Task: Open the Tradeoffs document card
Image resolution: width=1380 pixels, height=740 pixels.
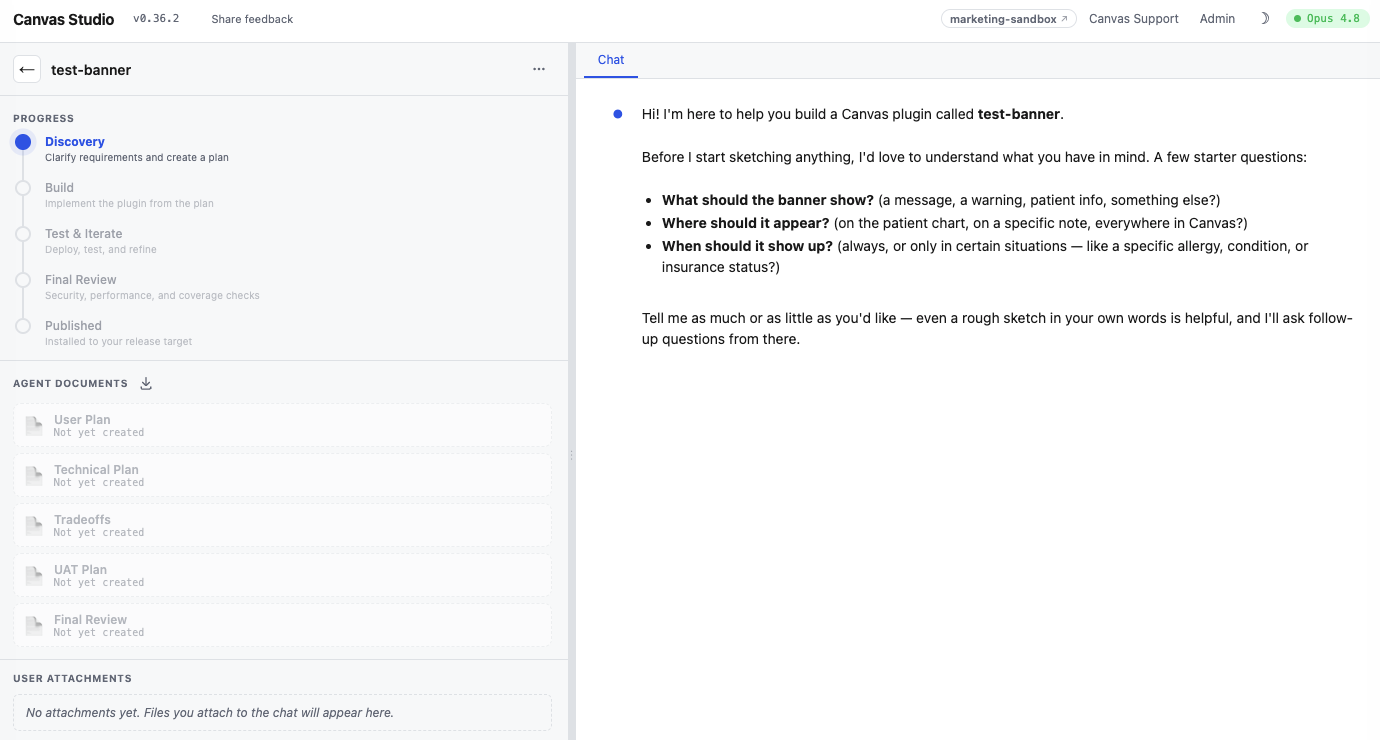Action: click(x=282, y=525)
